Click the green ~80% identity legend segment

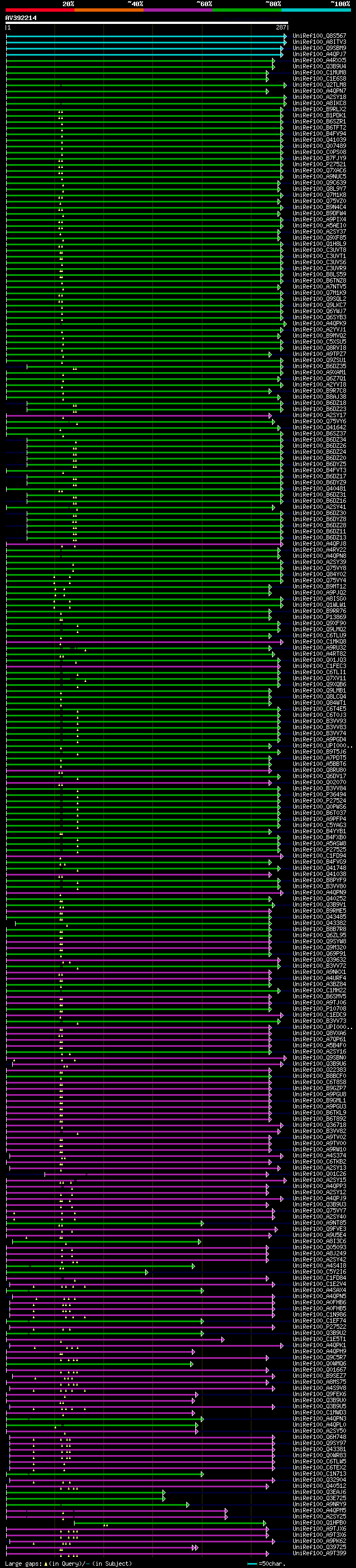[x=246, y=10]
